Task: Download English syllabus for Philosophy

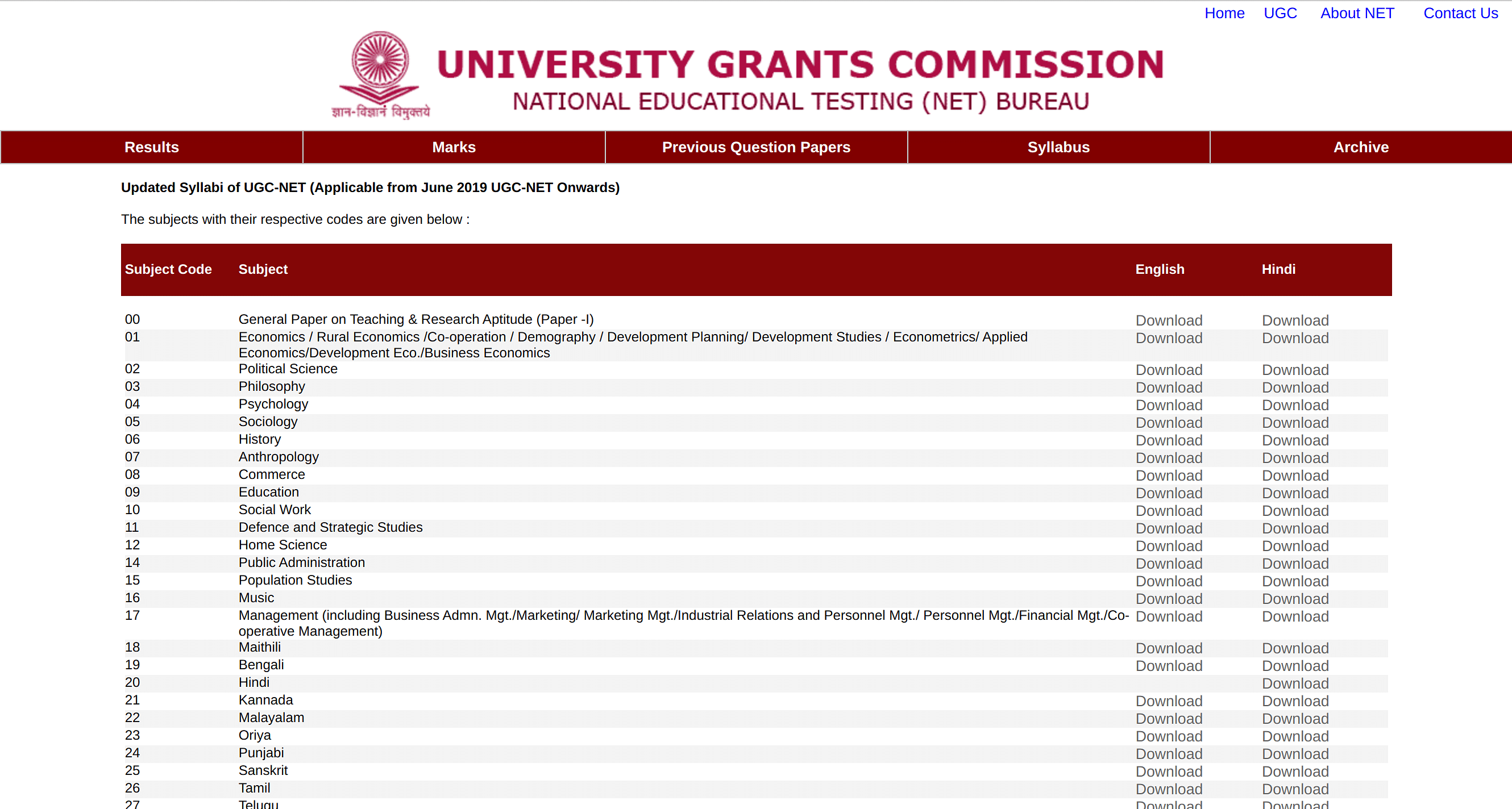Action: click(1169, 387)
